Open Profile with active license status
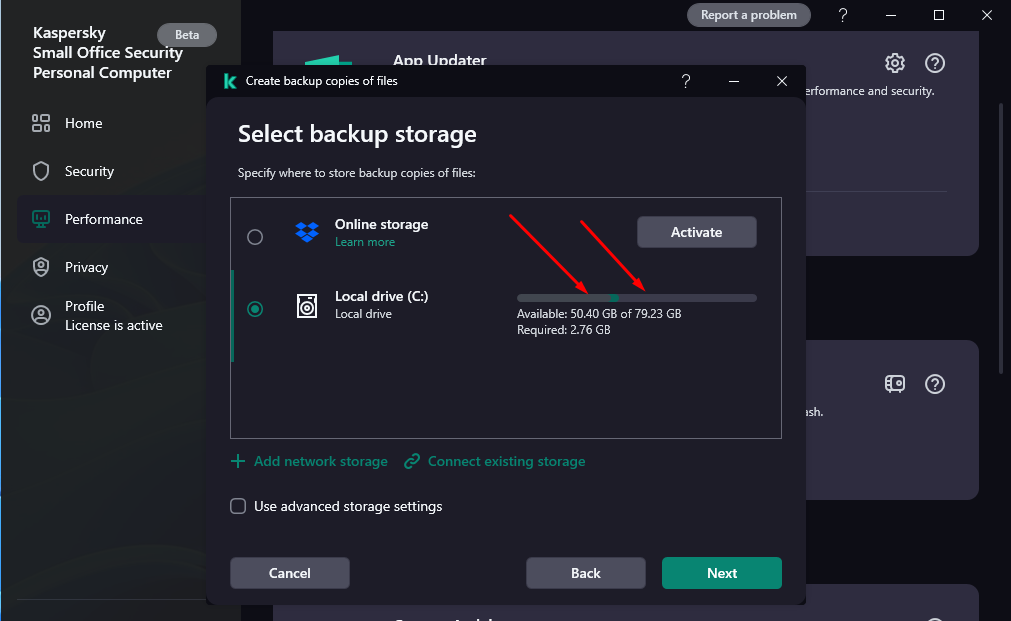This screenshot has height=621, width=1011. tap(113, 315)
